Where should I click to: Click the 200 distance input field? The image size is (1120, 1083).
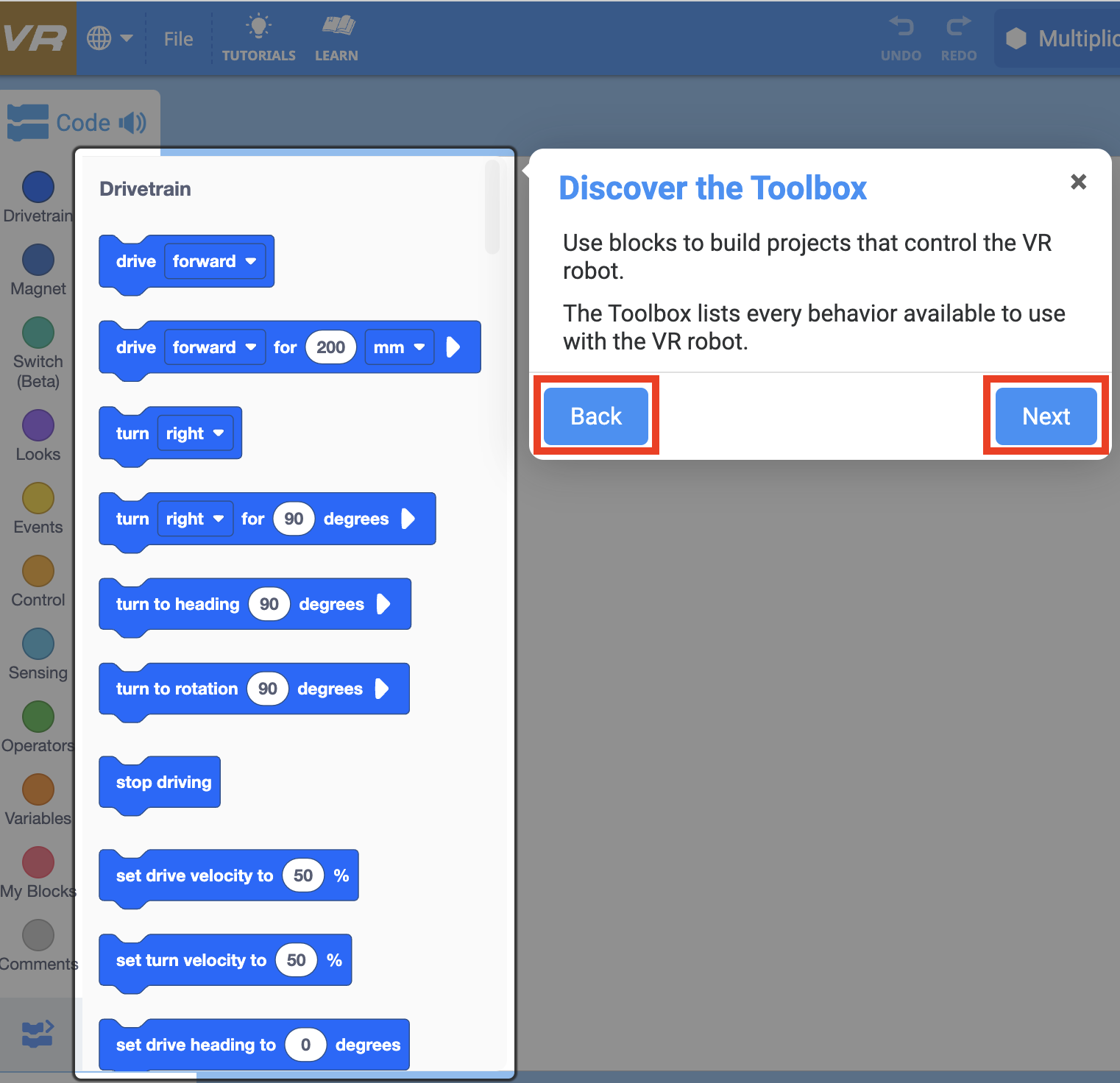tap(330, 347)
